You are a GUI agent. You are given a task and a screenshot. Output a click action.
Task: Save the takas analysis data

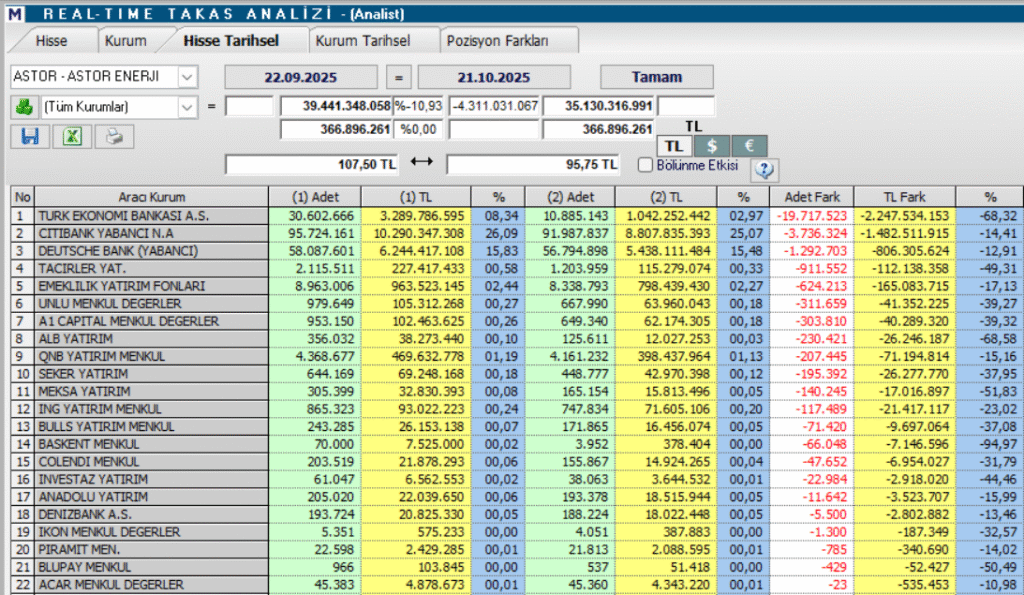pos(28,136)
